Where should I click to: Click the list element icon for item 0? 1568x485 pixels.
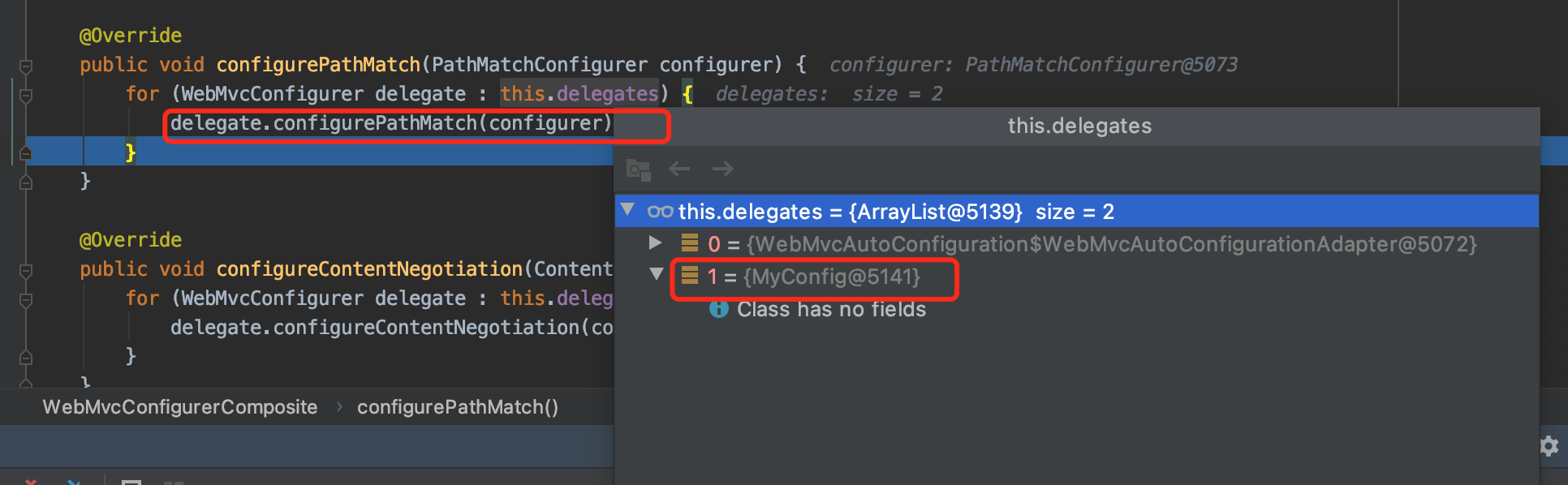(690, 243)
